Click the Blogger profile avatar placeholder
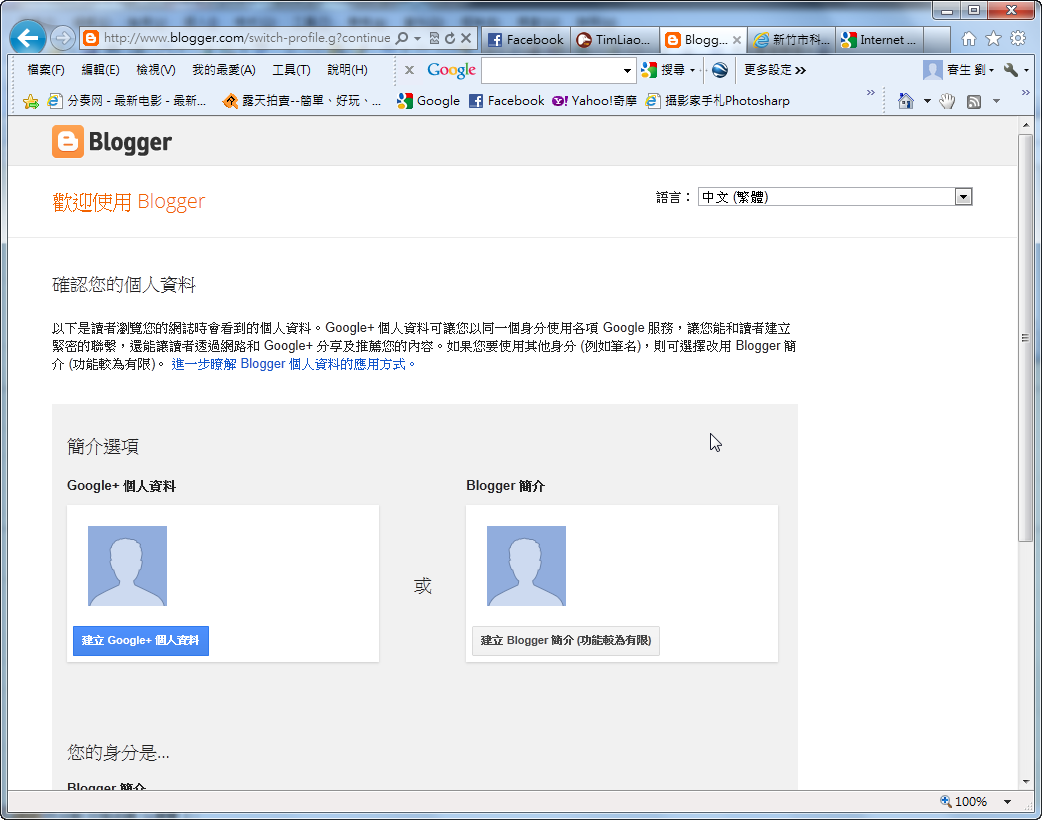1042x820 pixels. coord(526,566)
